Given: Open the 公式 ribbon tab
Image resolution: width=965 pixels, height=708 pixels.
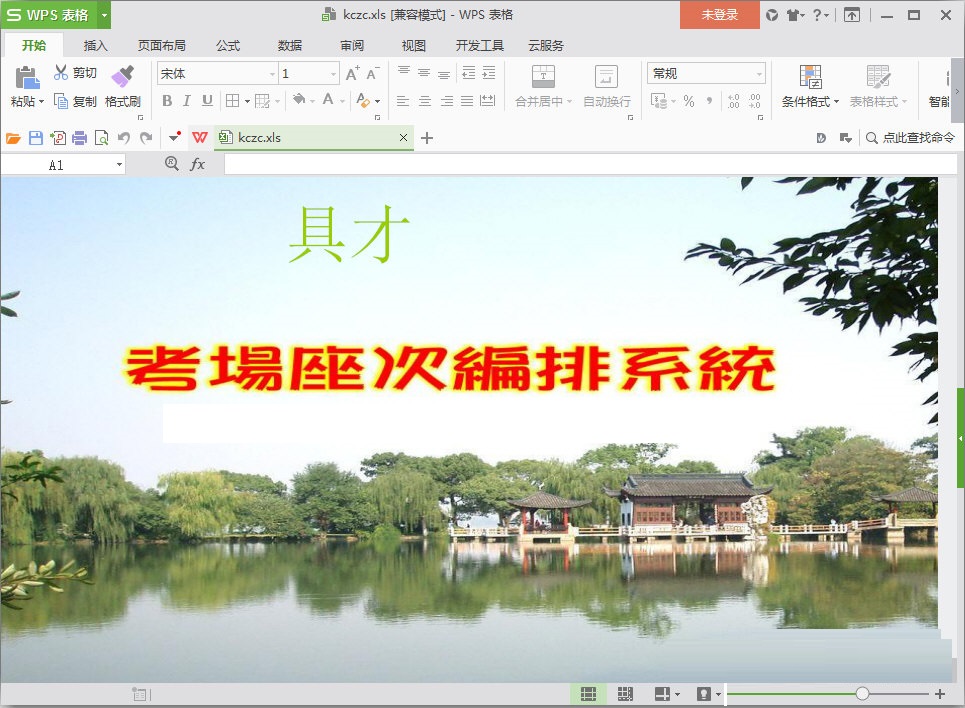Looking at the screenshot, I should [228, 45].
